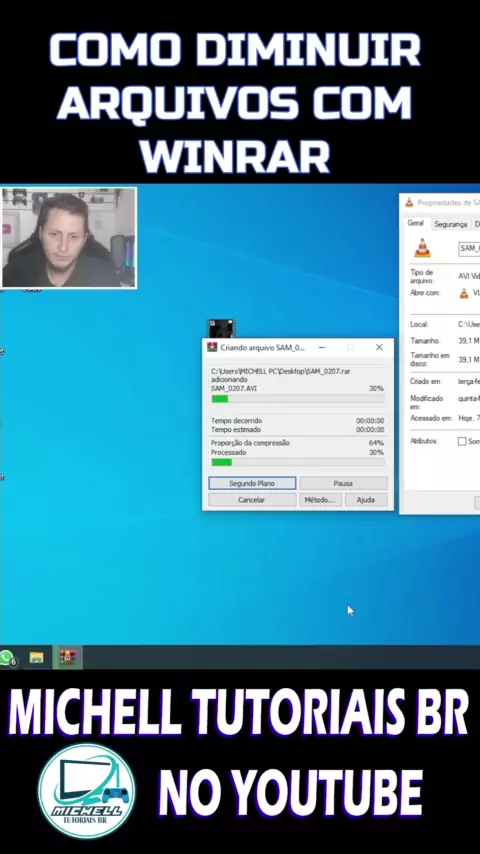The width and height of the screenshot is (480, 854).
Task: Open File Explorer from the taskbar
Action: pyautogui.click(x=37, y=657)
